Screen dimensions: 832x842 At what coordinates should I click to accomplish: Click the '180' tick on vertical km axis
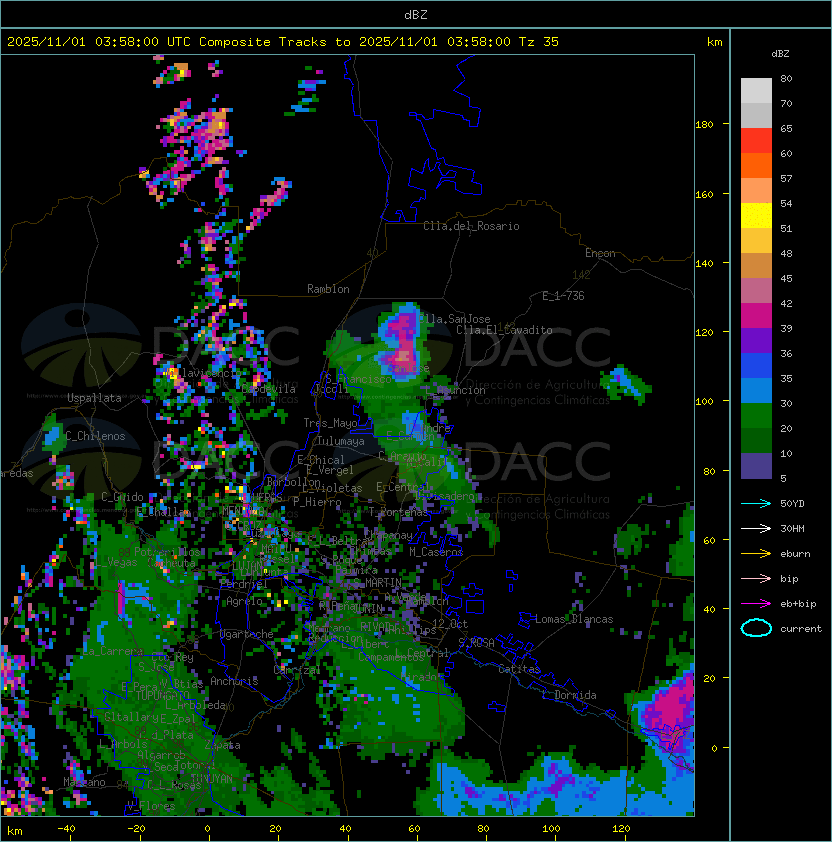pos(704,125)
